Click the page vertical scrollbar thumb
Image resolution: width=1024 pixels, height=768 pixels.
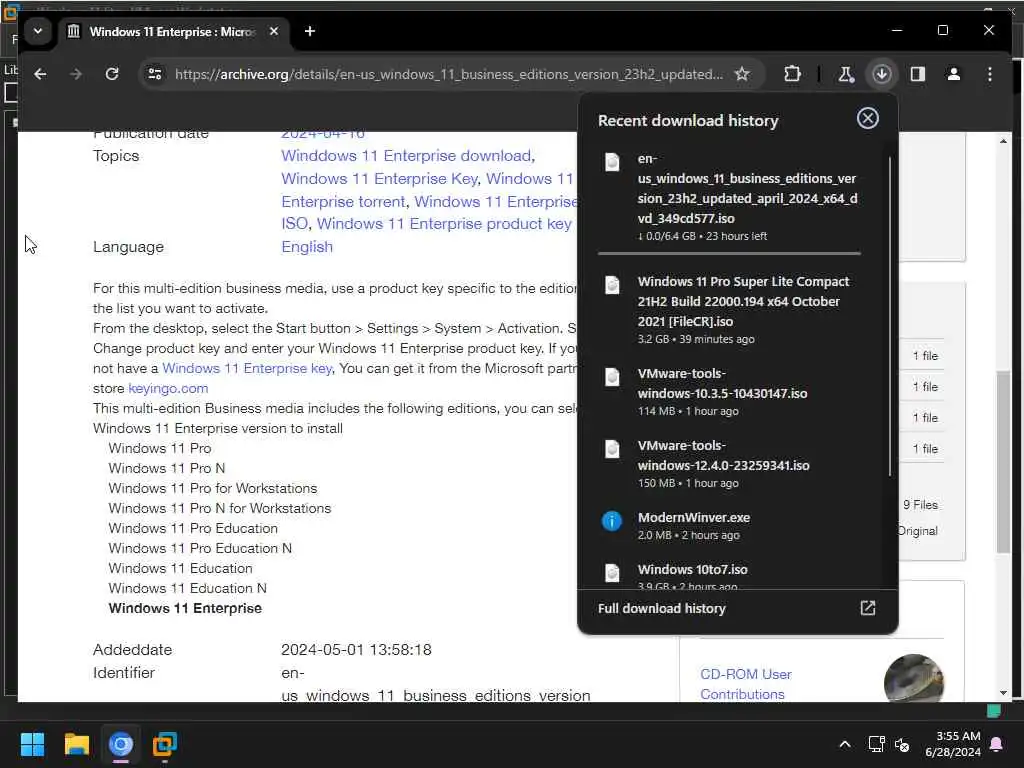1003,461
